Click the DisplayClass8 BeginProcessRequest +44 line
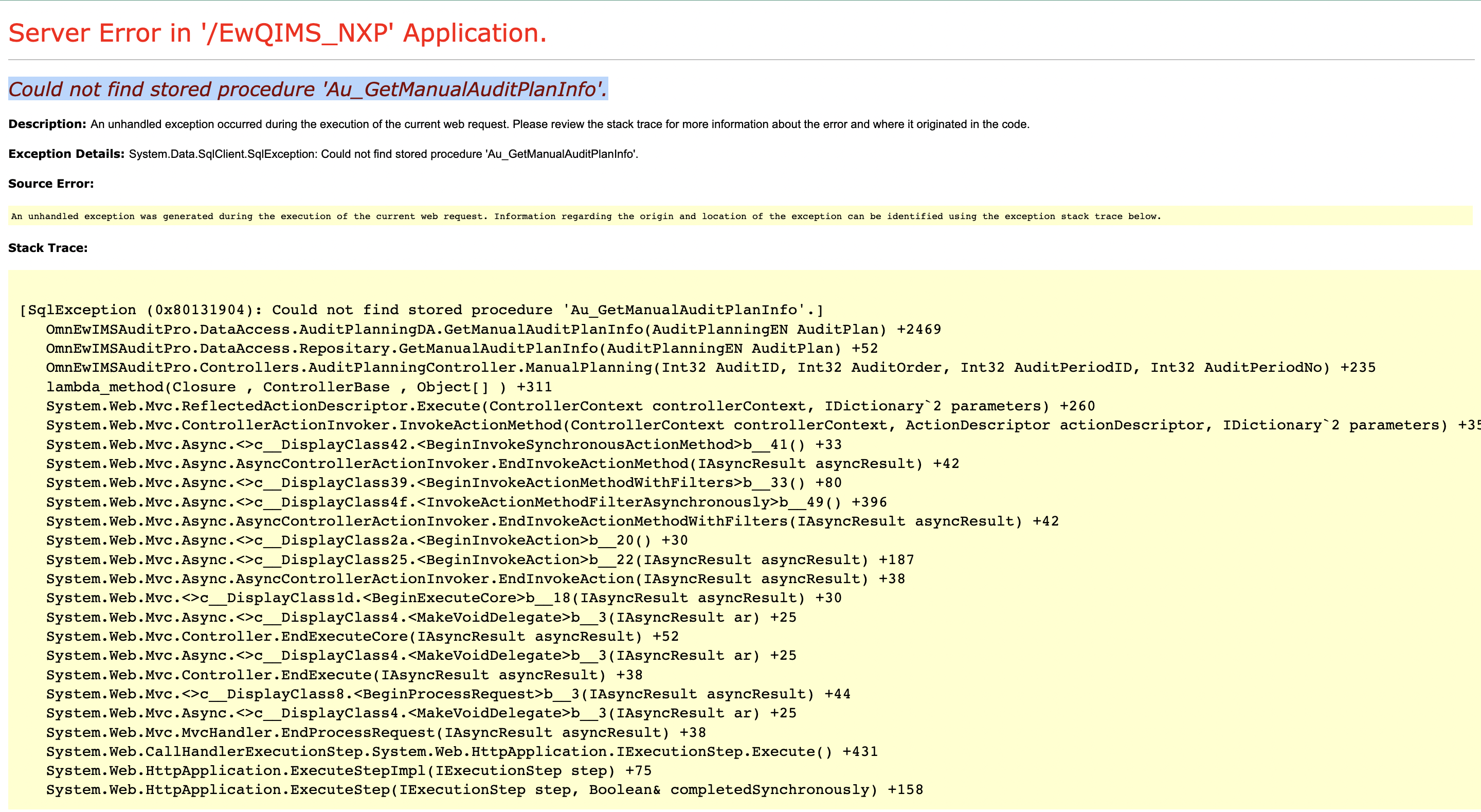 (448, 694)
